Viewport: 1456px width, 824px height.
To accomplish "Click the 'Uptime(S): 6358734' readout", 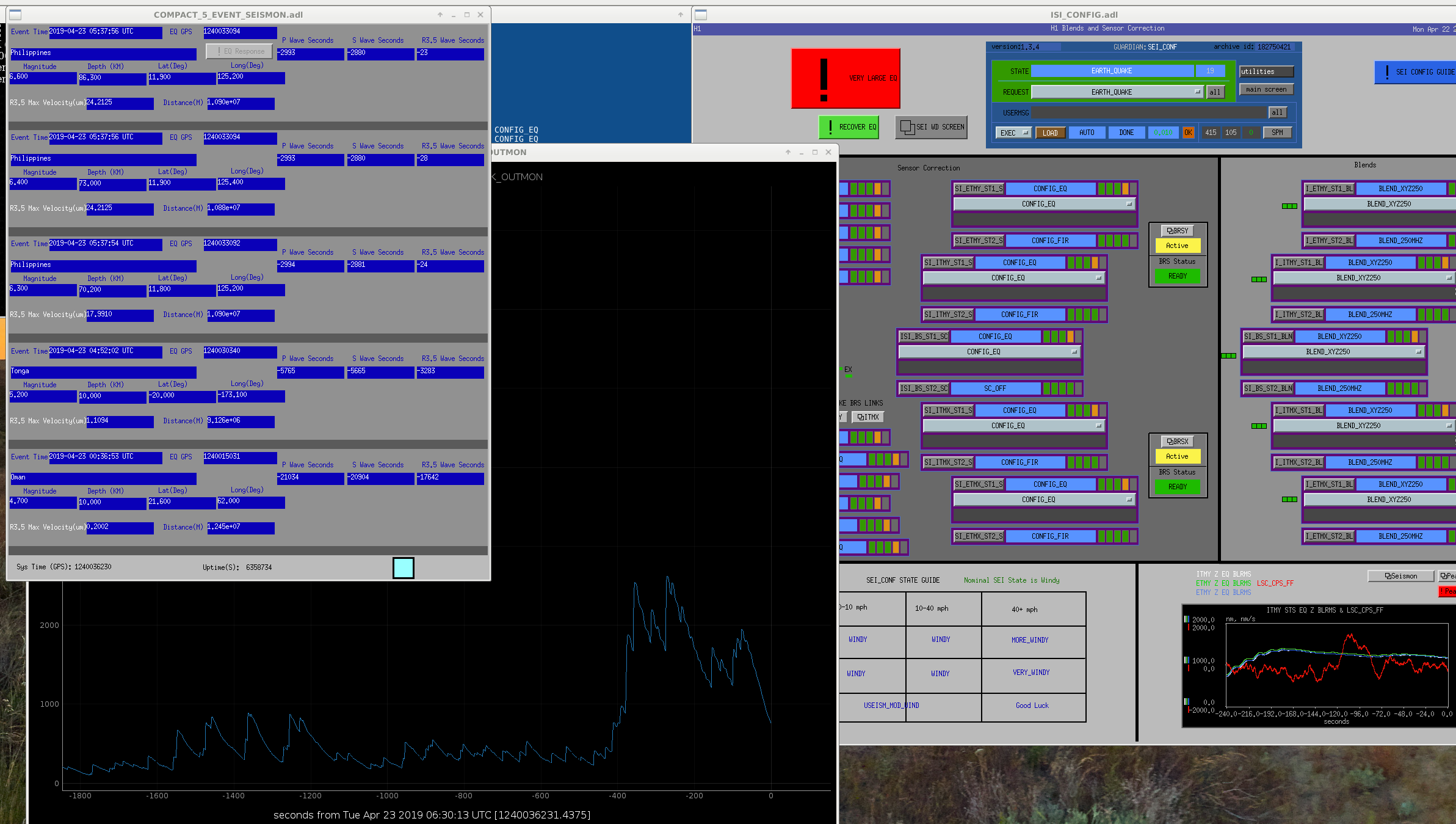I will (237, 567).
